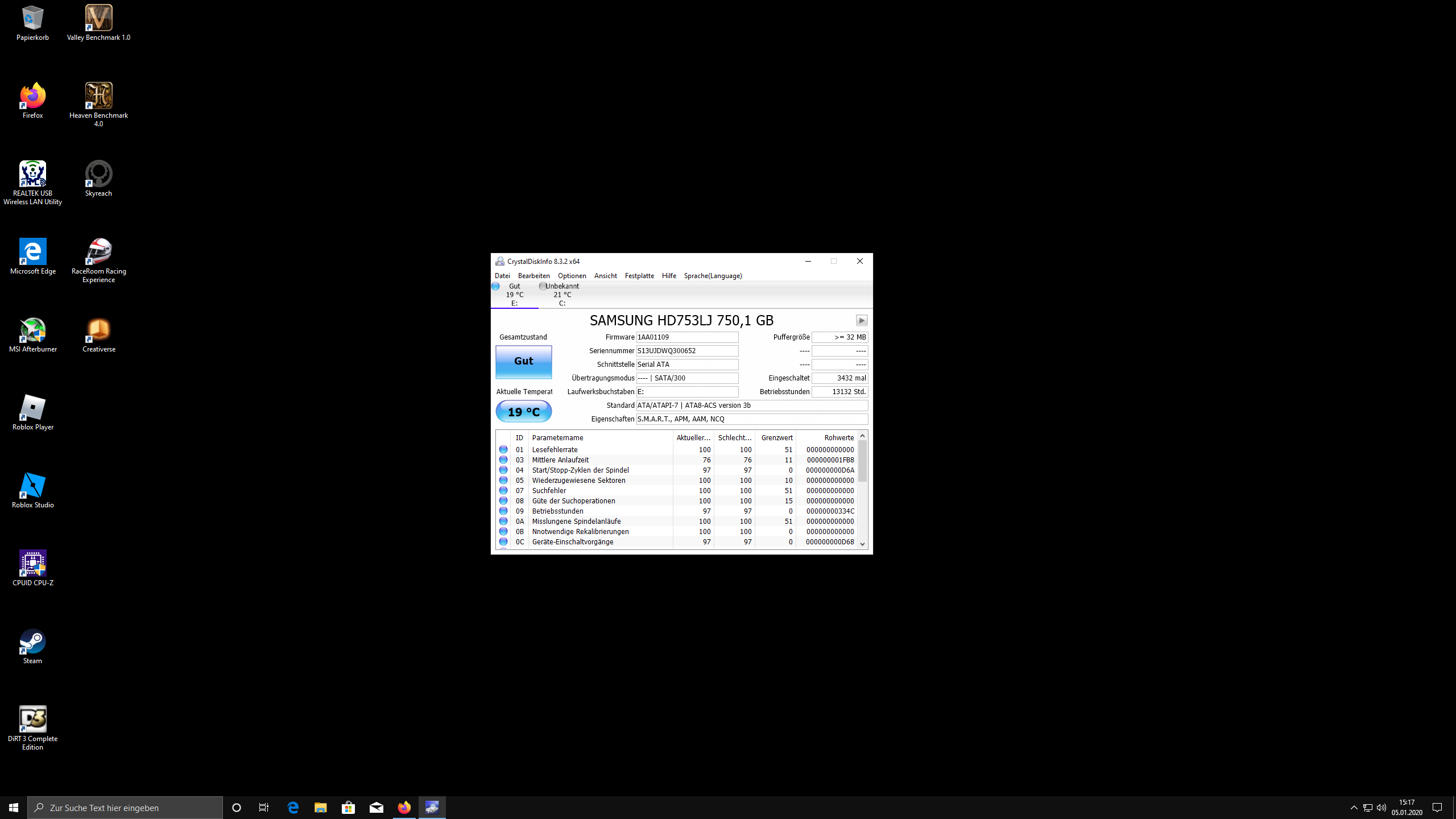Open Heaven Benchmark 4.0 icon
1456x819 pixels.
tap(98, 96)
